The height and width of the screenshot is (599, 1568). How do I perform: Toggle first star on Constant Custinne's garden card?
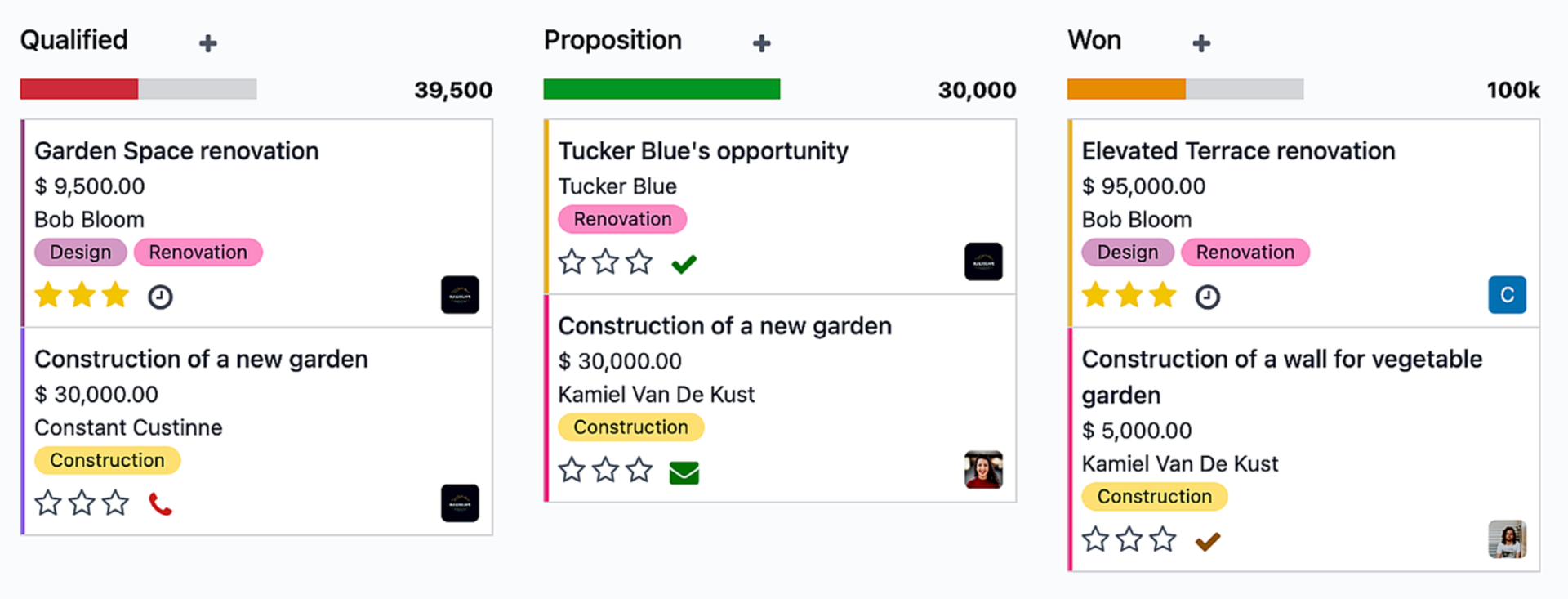(x=48, y=503)
